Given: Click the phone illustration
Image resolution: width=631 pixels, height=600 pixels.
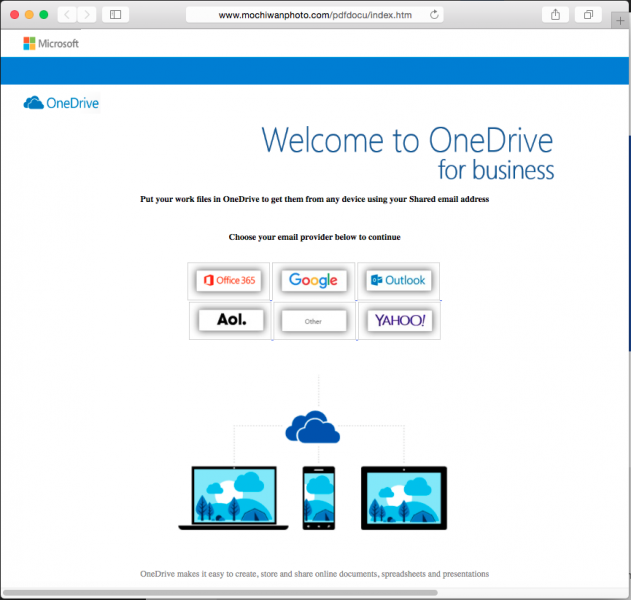Looking at the screenshot, I should point(319,498).
